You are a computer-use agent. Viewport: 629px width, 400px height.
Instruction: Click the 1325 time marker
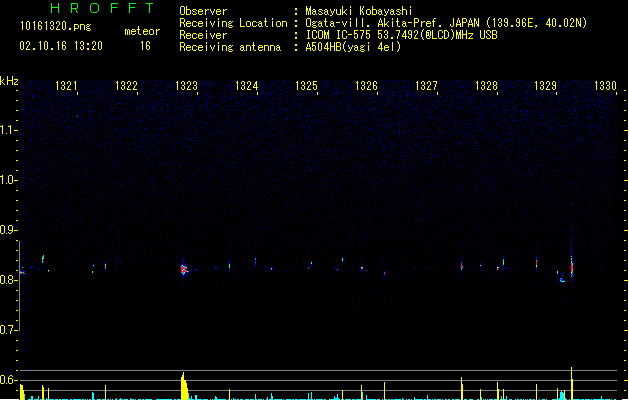click(306, 86)
